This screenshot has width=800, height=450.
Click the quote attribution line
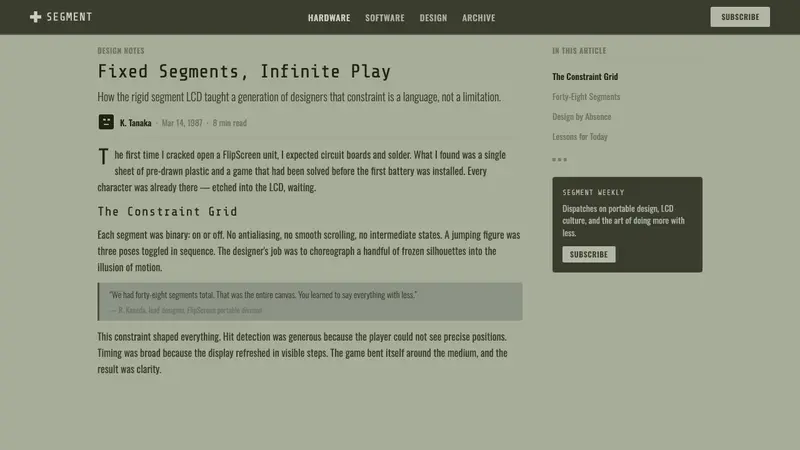186,310
